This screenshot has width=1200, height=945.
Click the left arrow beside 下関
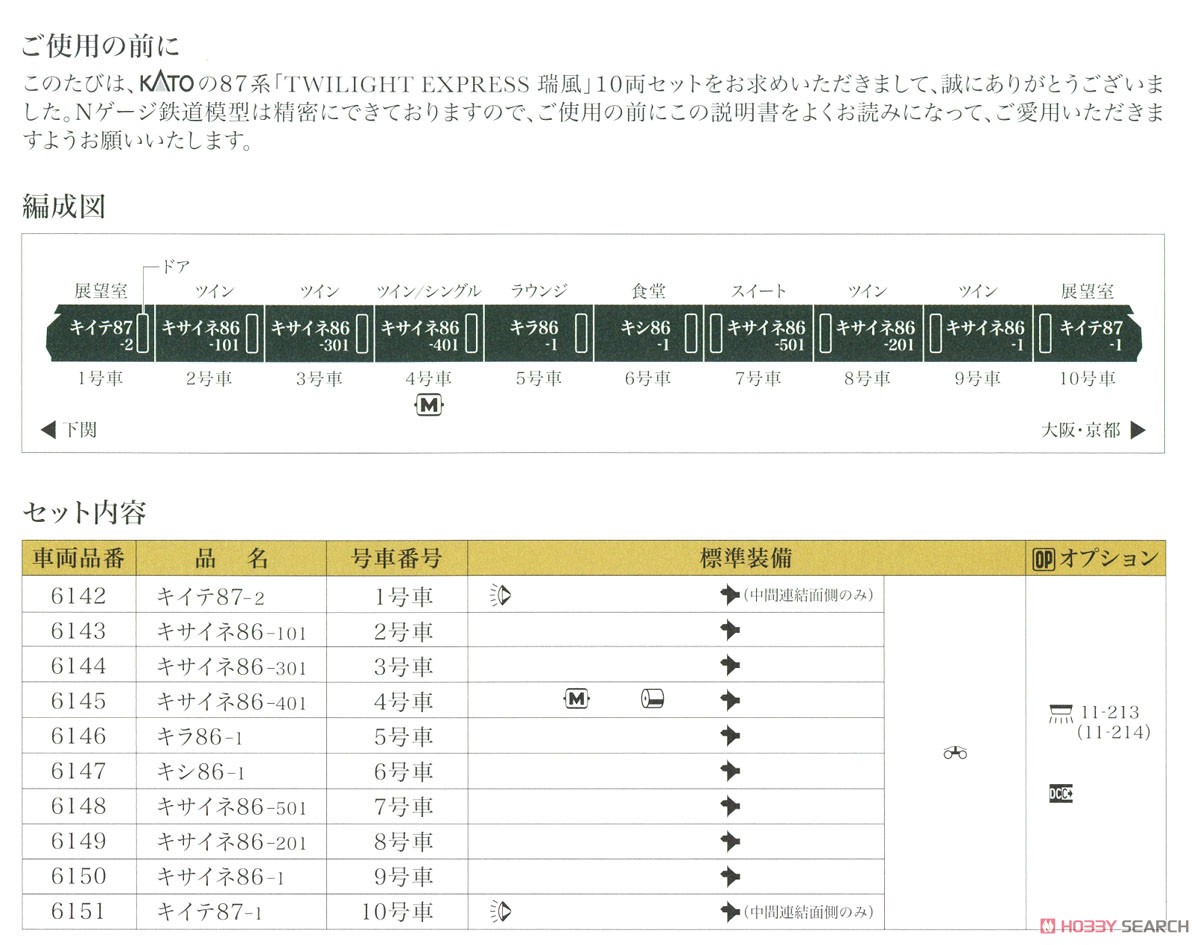click(x=48, y=431)
